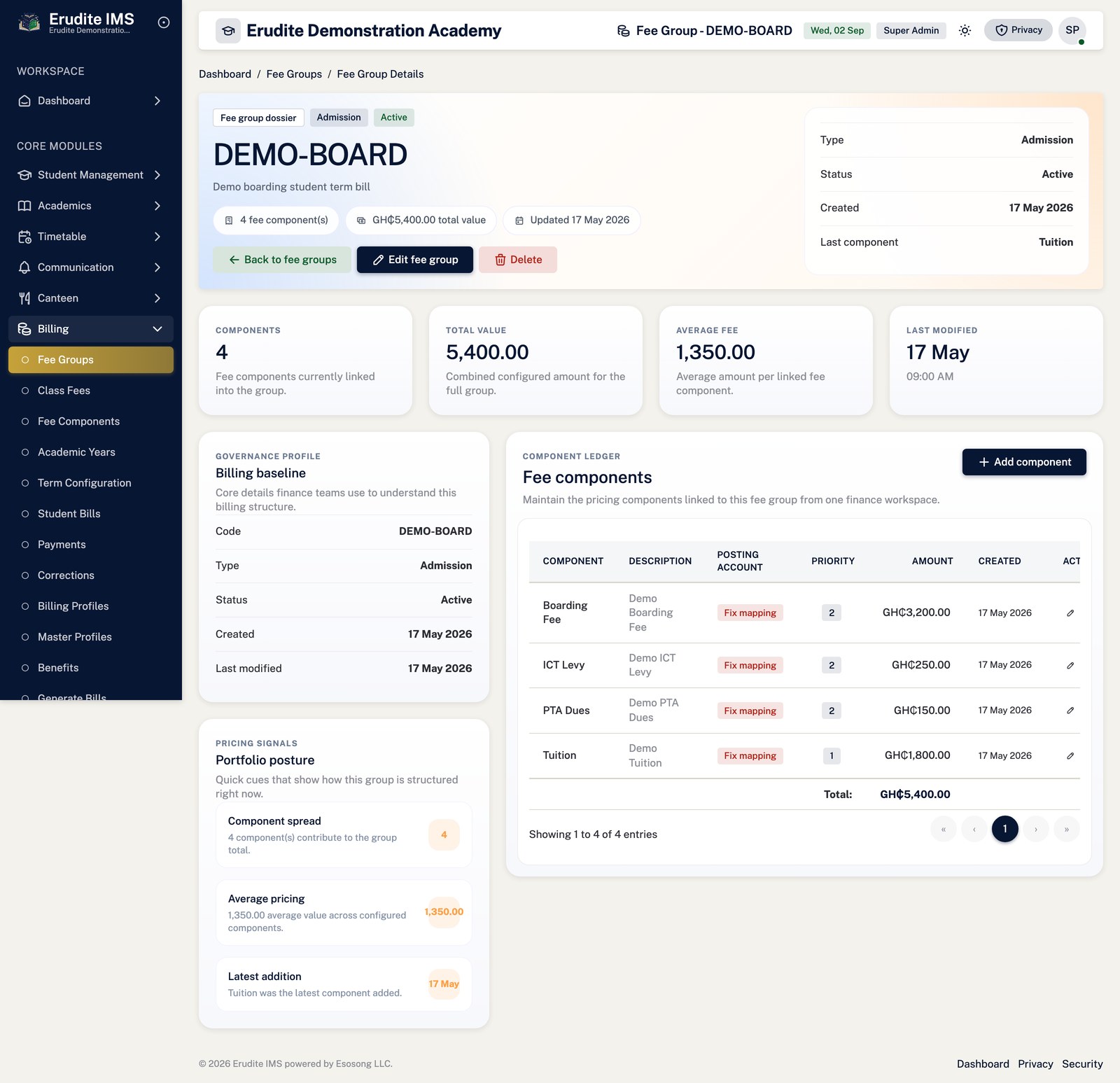Click the Academics book icon
Viewport: 1120px width, 1083px height.
(x=24, y=206)
